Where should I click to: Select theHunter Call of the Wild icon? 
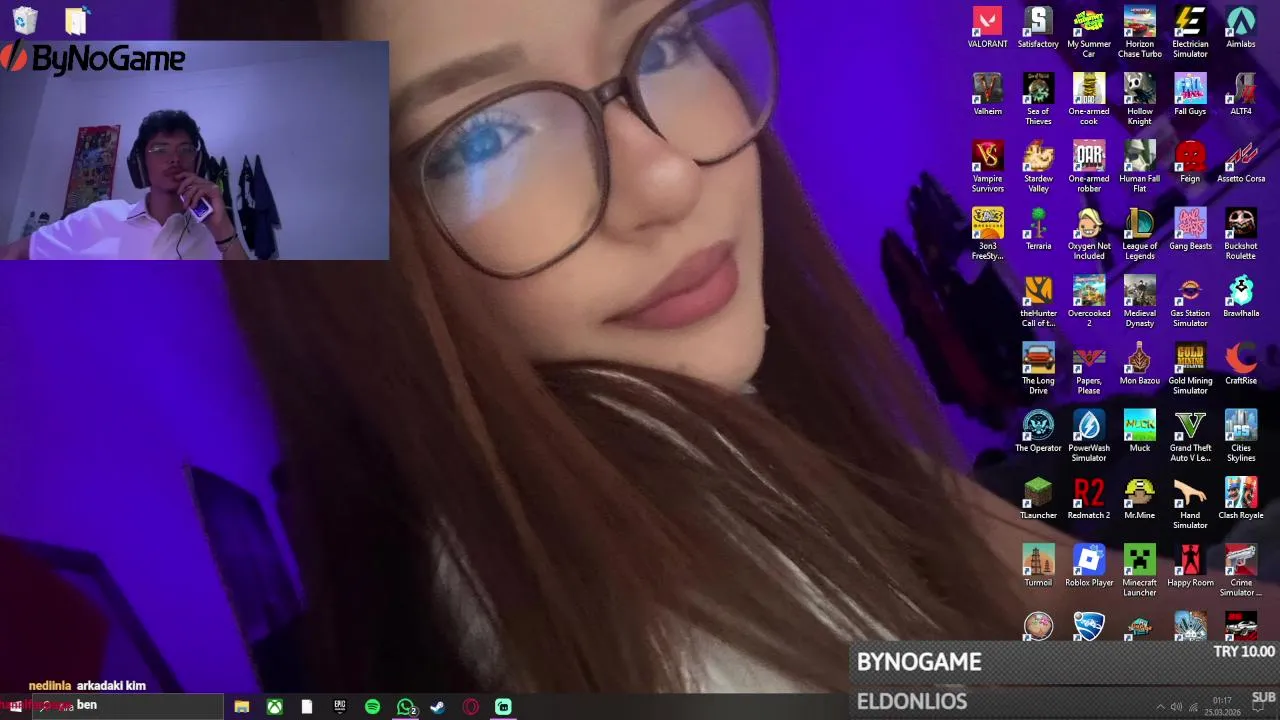1038,300
